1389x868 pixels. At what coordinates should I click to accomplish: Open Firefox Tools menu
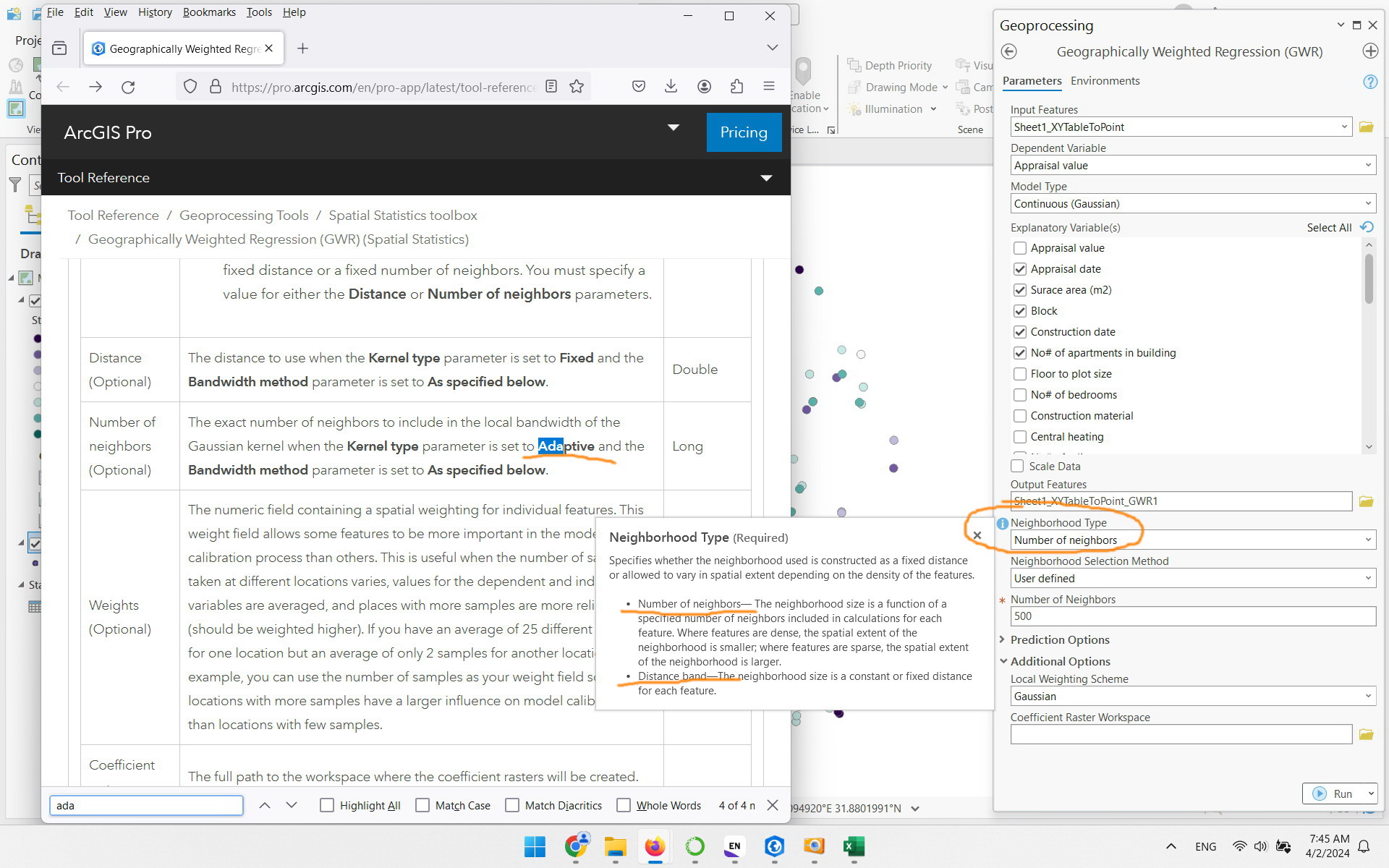(259, 12)
